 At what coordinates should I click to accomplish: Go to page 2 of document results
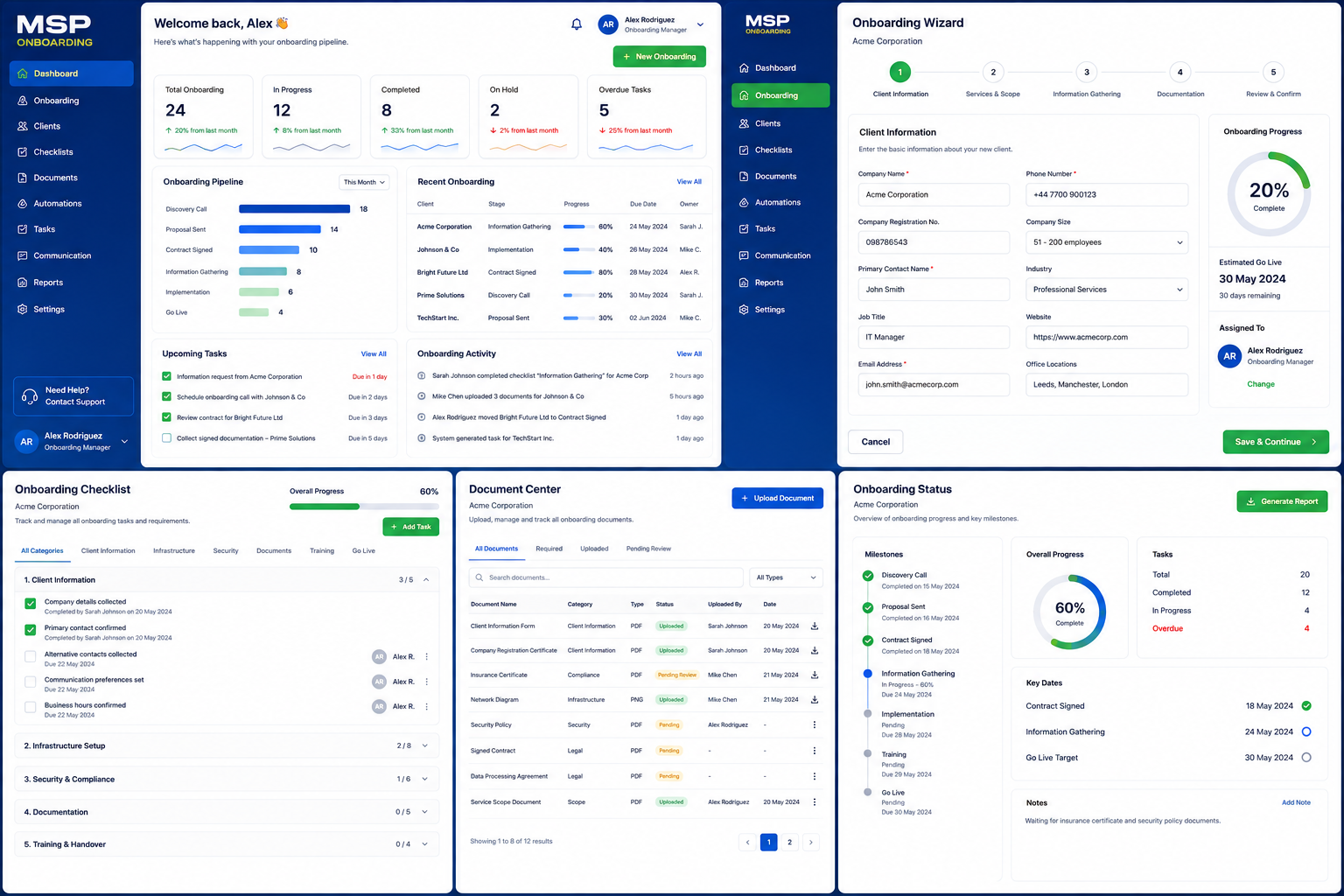pyautogui.click(x=789, y=843)
